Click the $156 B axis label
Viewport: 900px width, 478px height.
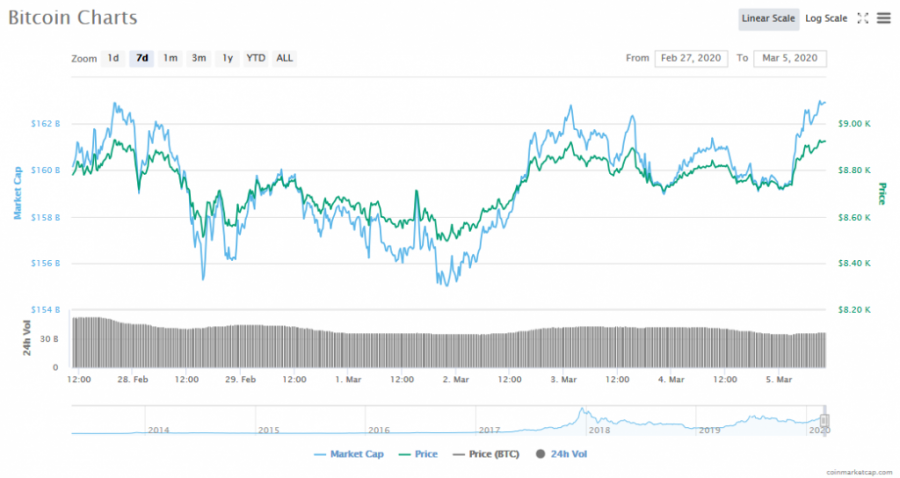tap(45, 263)
